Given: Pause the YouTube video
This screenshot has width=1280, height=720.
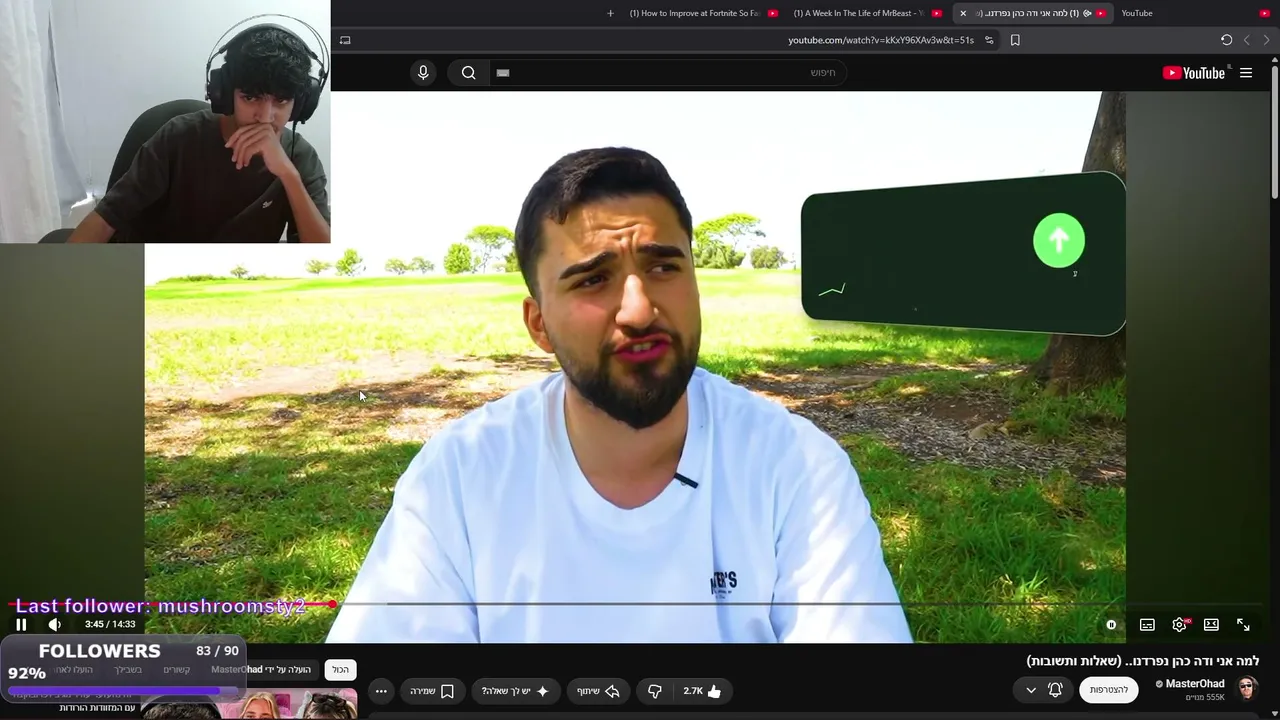Looking at the screenshot, I should click(x=21, y=624).
